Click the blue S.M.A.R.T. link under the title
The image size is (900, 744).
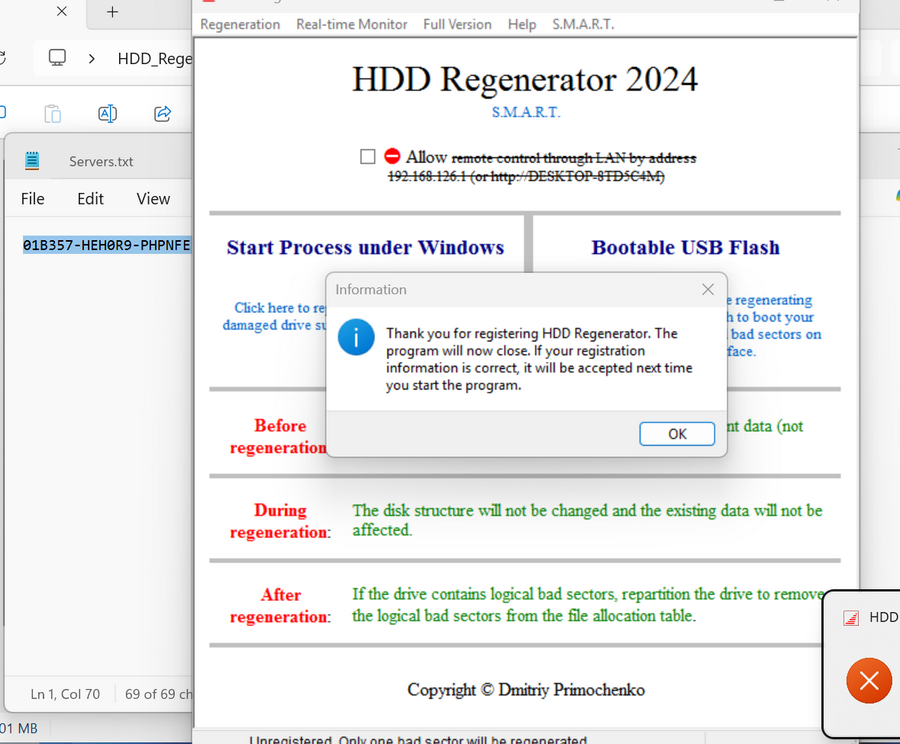click(x=525, y=112)
